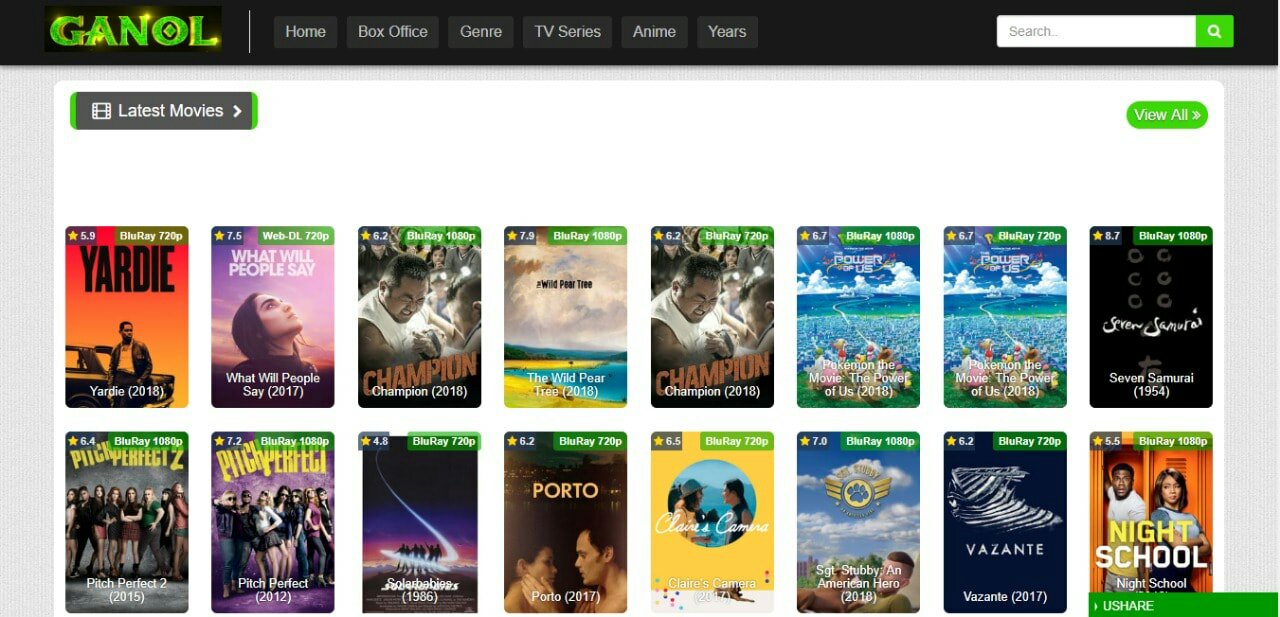The height and width of the screenshot is (617, 1280).
Task: Open the Sgt. Stubby: An American Hero poster
Action: [x=858, y=522]
